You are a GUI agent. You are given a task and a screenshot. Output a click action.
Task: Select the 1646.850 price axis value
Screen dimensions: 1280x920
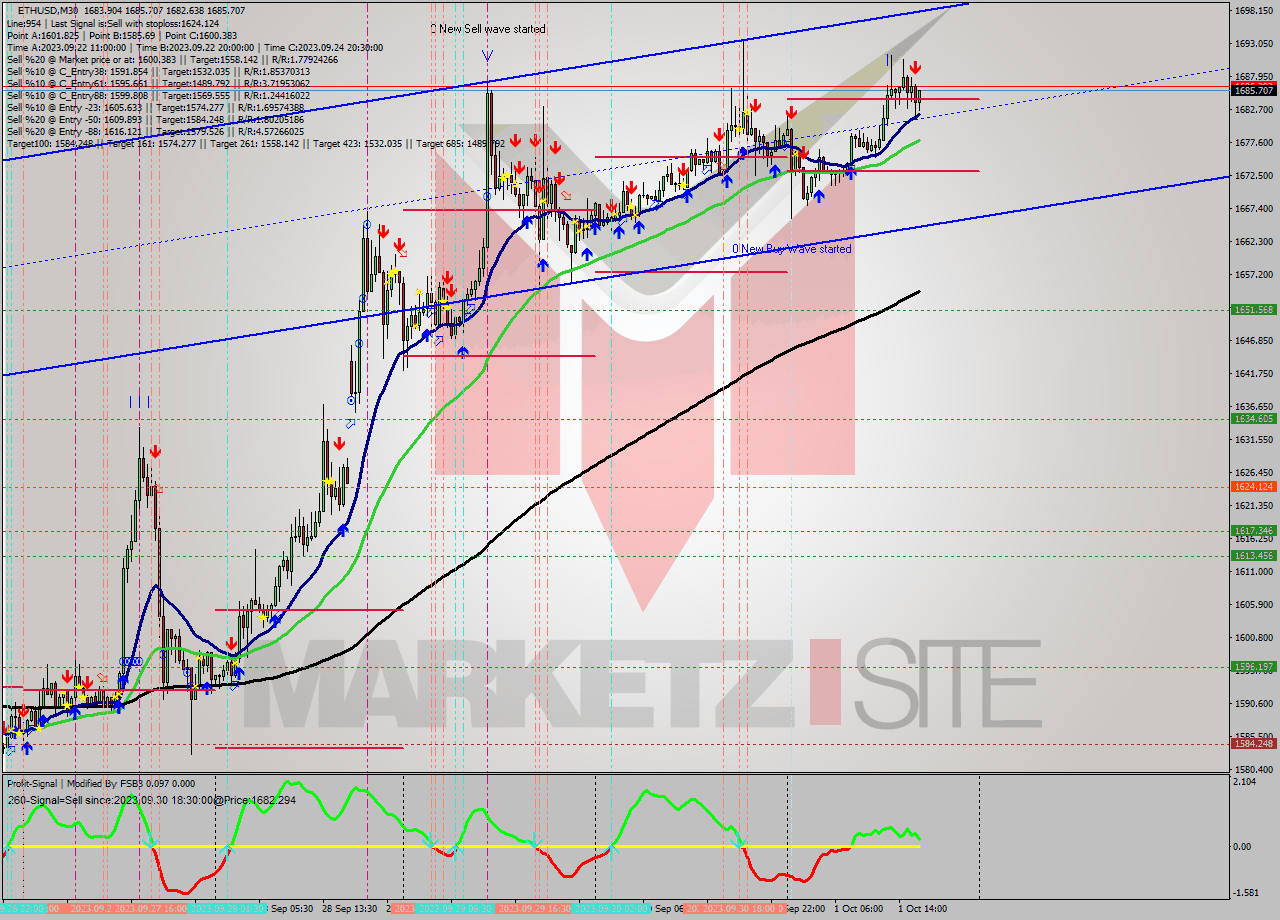pos(1254,341)
